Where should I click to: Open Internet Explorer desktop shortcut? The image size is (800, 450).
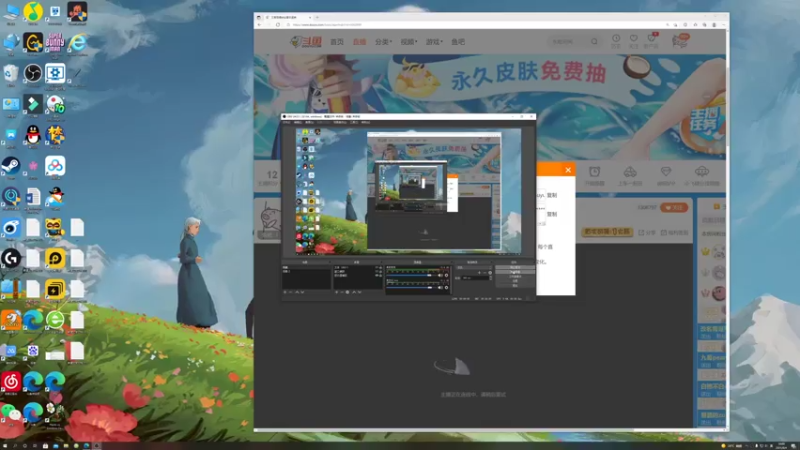pyautogui.click(x=77, y=42)
